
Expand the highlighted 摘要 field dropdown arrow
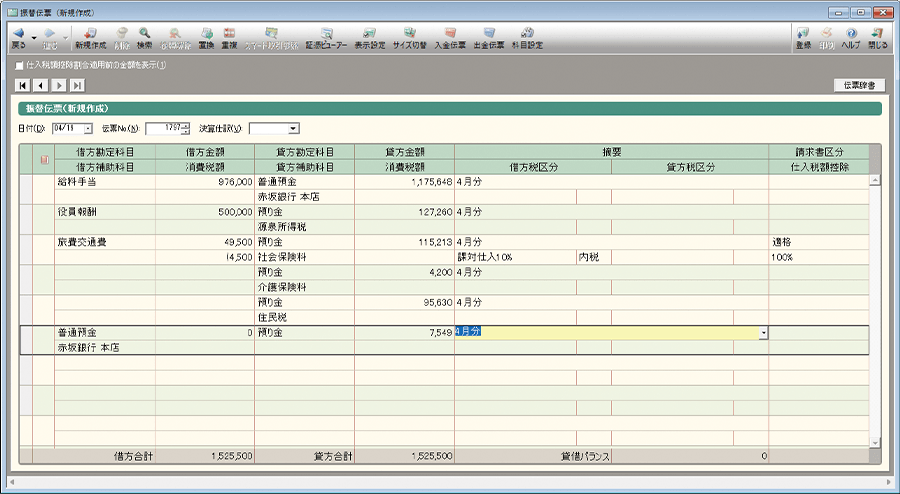pos(763,332)
